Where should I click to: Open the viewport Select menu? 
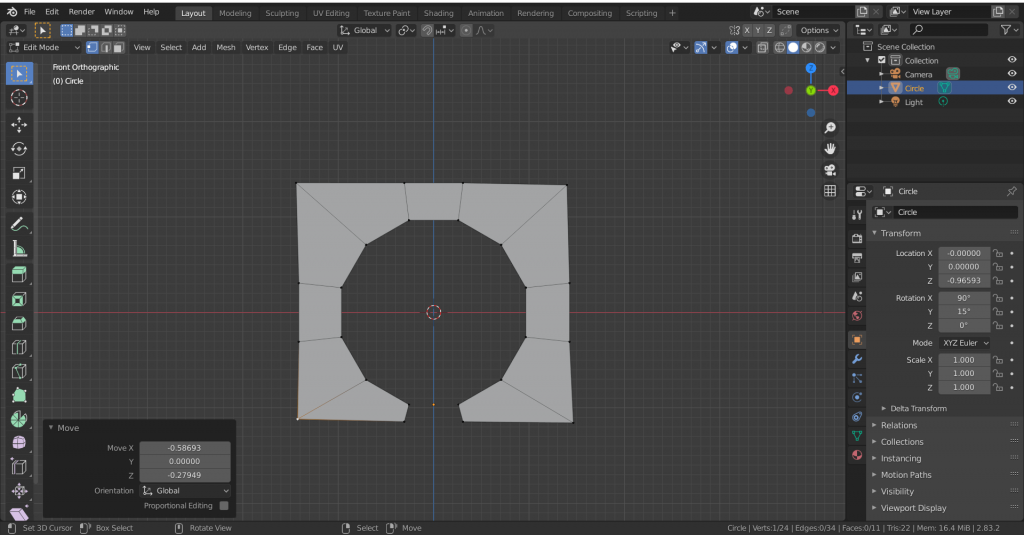(x=171, y=48)
